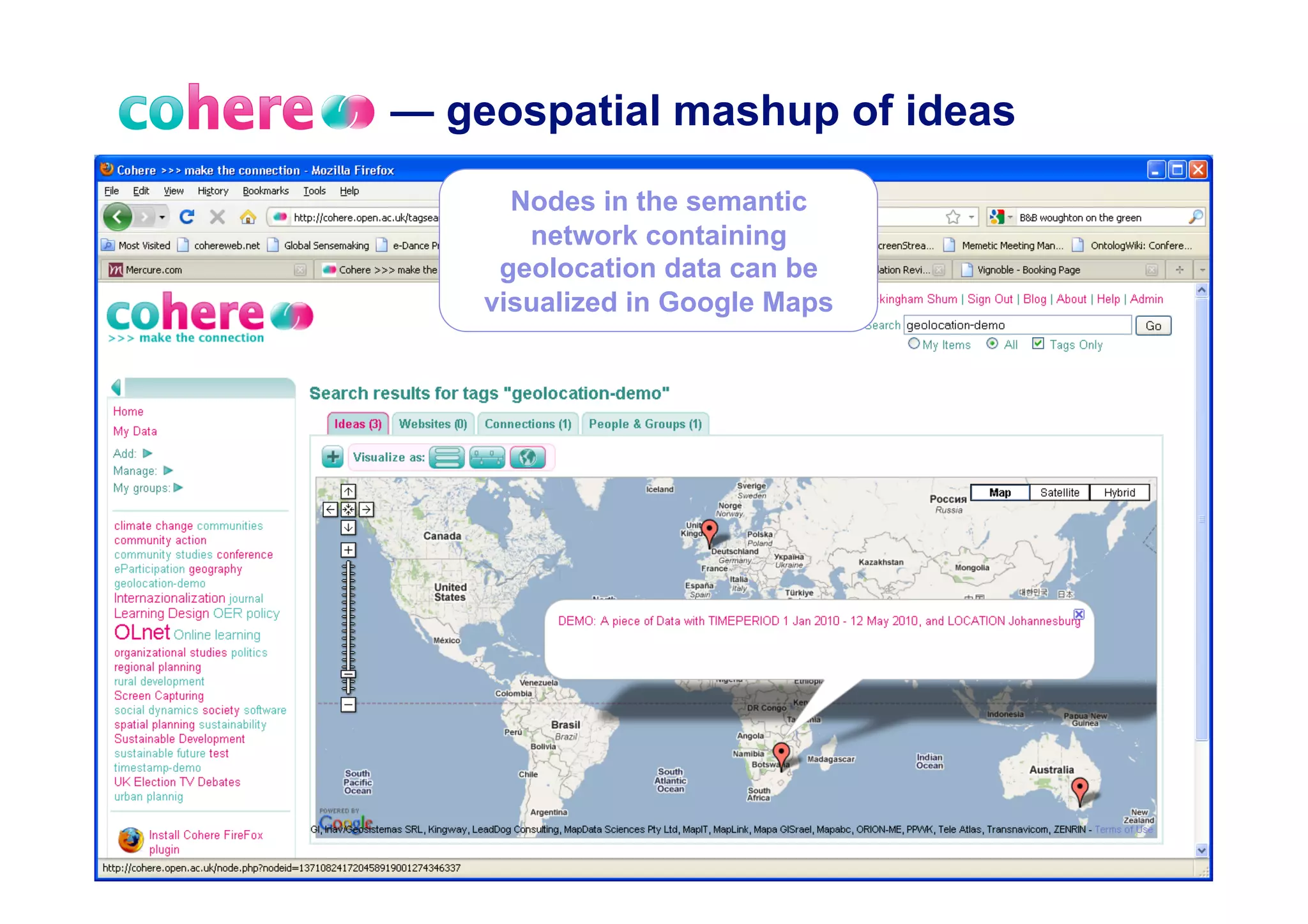Expand the Add submenu arrow

point(148,453)
